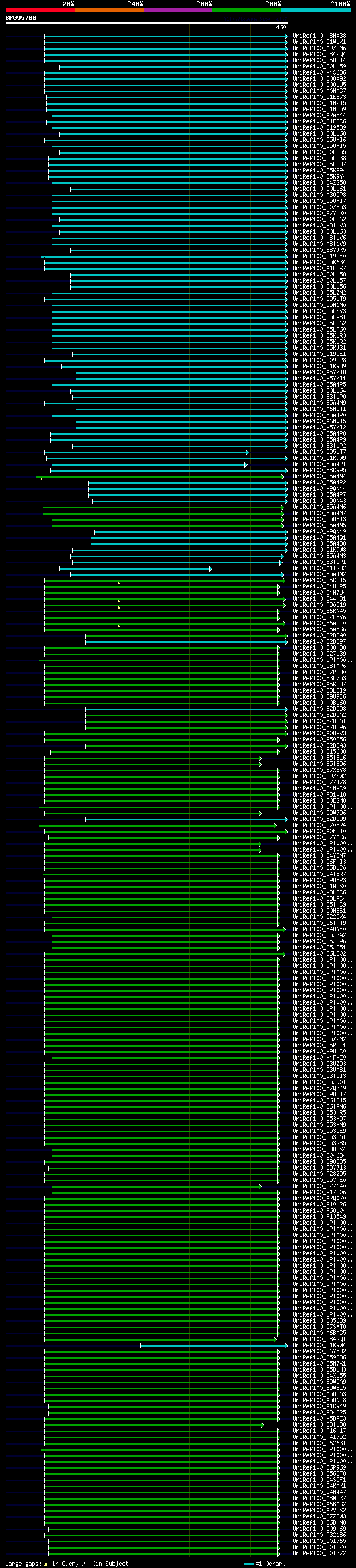Open hit UniRef100_Q84KQ4
Image resolution: width=356 pixels, height=1568 pixels.
(x=319, y=54)
